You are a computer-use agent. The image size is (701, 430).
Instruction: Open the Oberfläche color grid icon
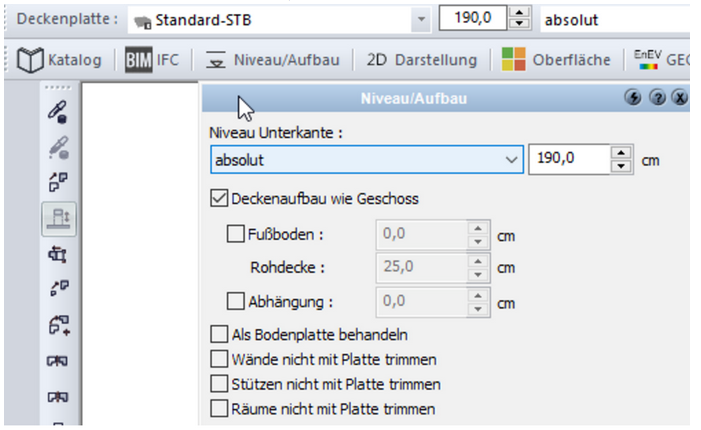coord(513,60)
